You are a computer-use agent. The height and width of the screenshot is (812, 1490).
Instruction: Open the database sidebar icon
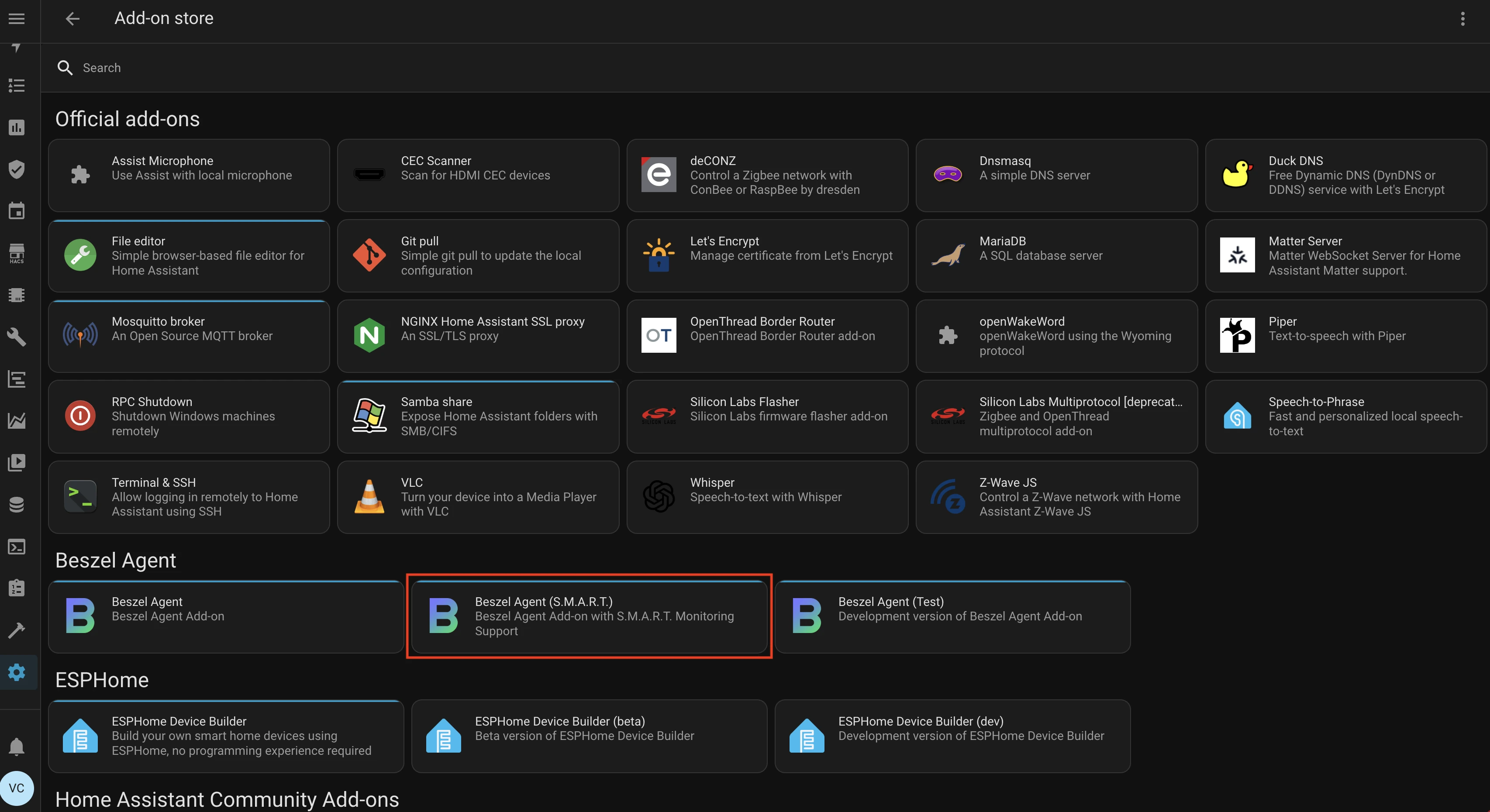click(16, 504)
